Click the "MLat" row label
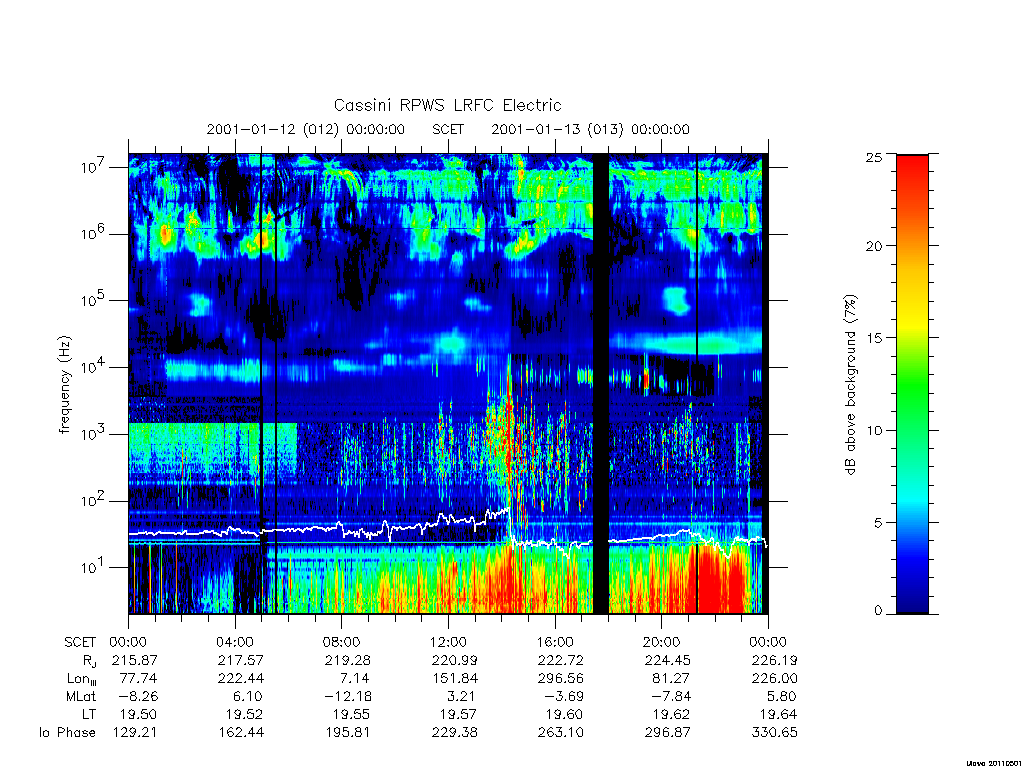The image size is (1024, 768). tap(80, 696)
